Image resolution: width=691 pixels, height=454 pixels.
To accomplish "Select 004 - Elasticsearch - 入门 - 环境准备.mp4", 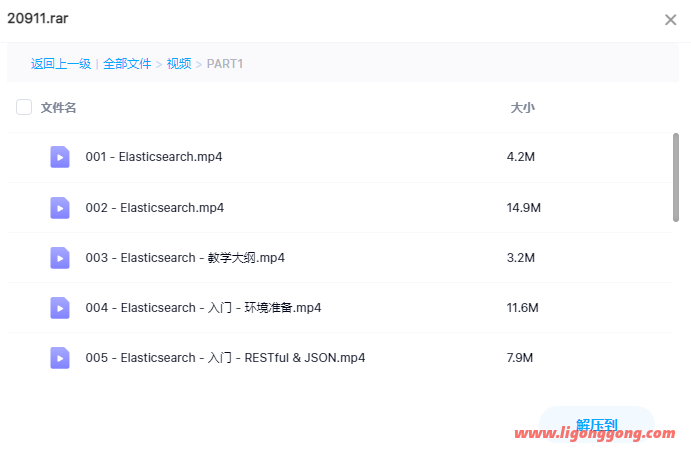I will point(203,308).
